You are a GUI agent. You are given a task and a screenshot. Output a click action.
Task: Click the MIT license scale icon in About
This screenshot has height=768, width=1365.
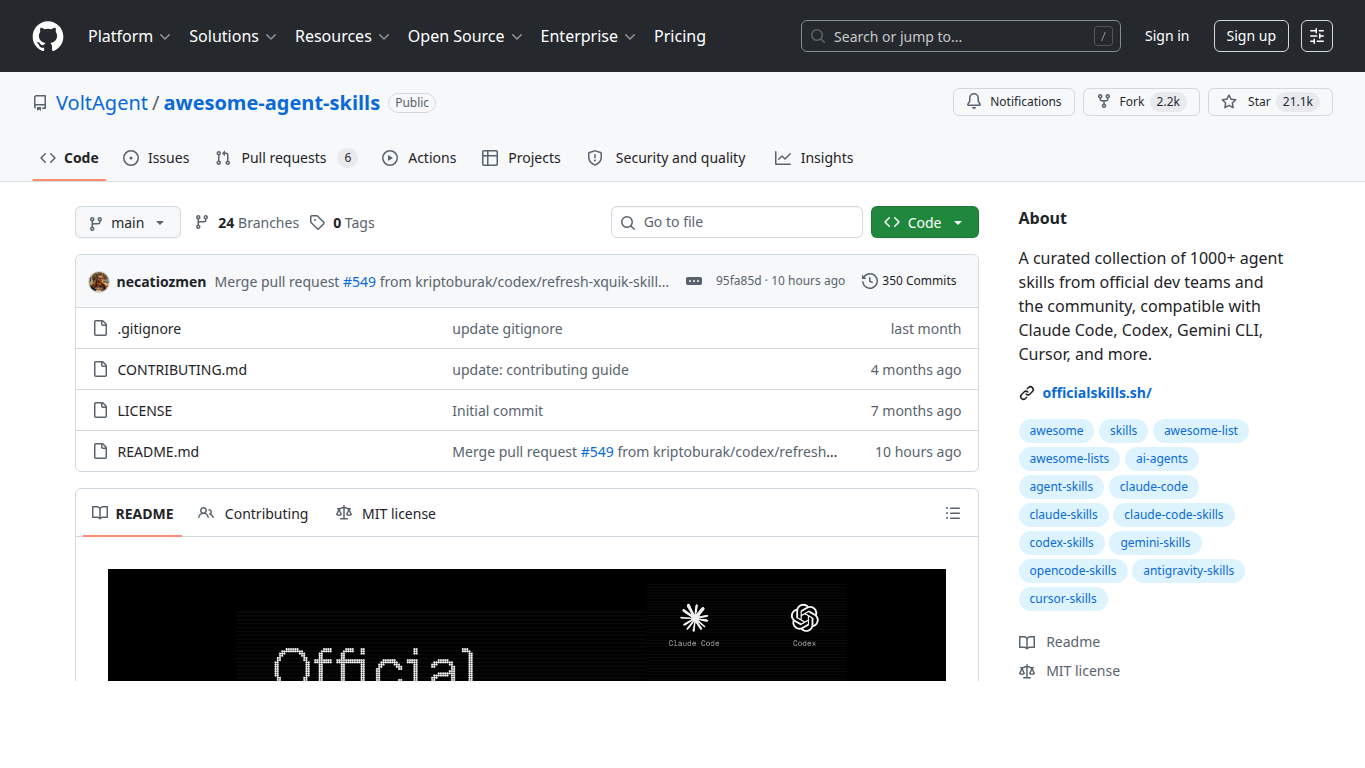coord(1027,671)
